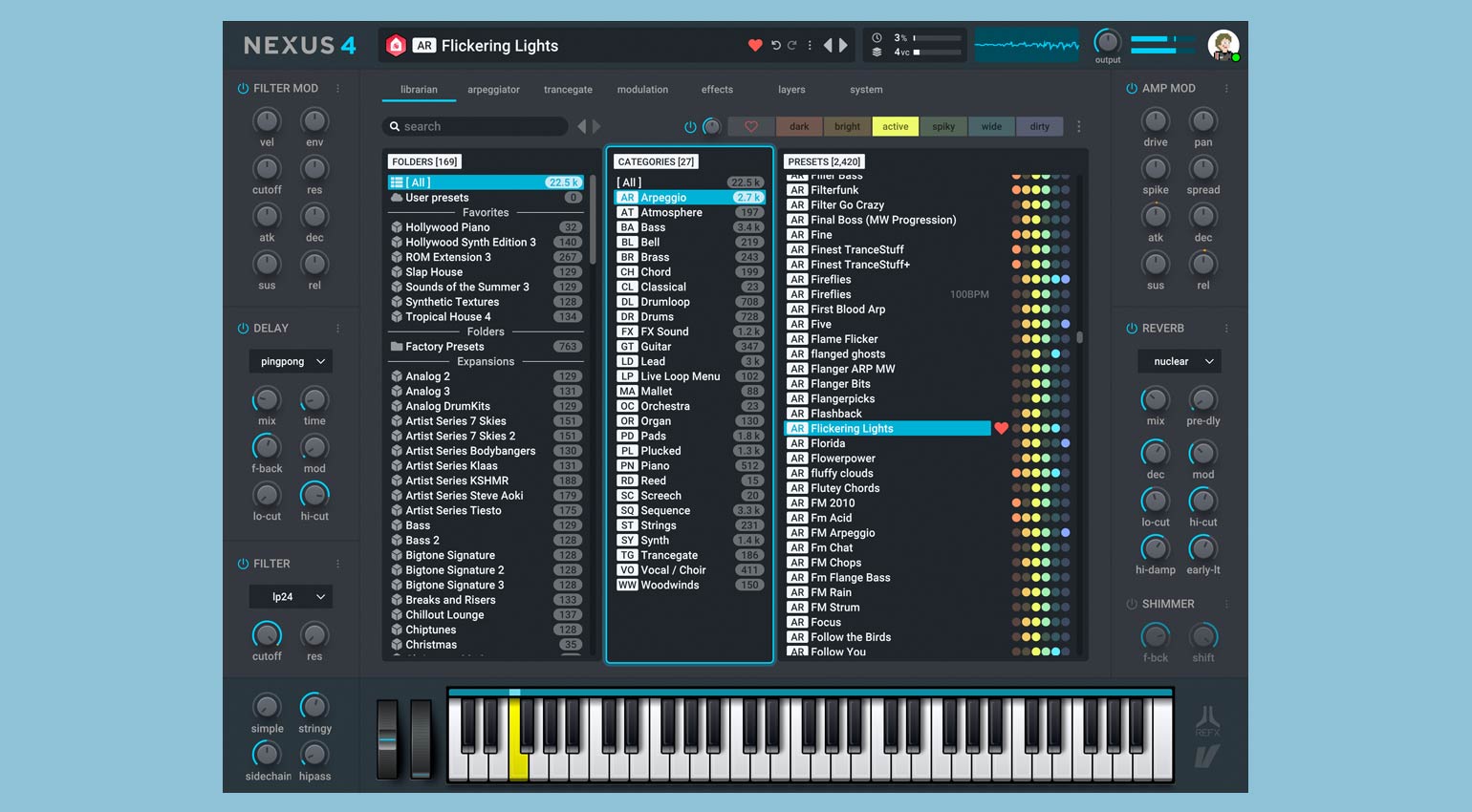Image resolution: width=1472 pixels, height=812 pixels.
Task: Select FM Arpeggio preset
Action: [x=888, y=533]
